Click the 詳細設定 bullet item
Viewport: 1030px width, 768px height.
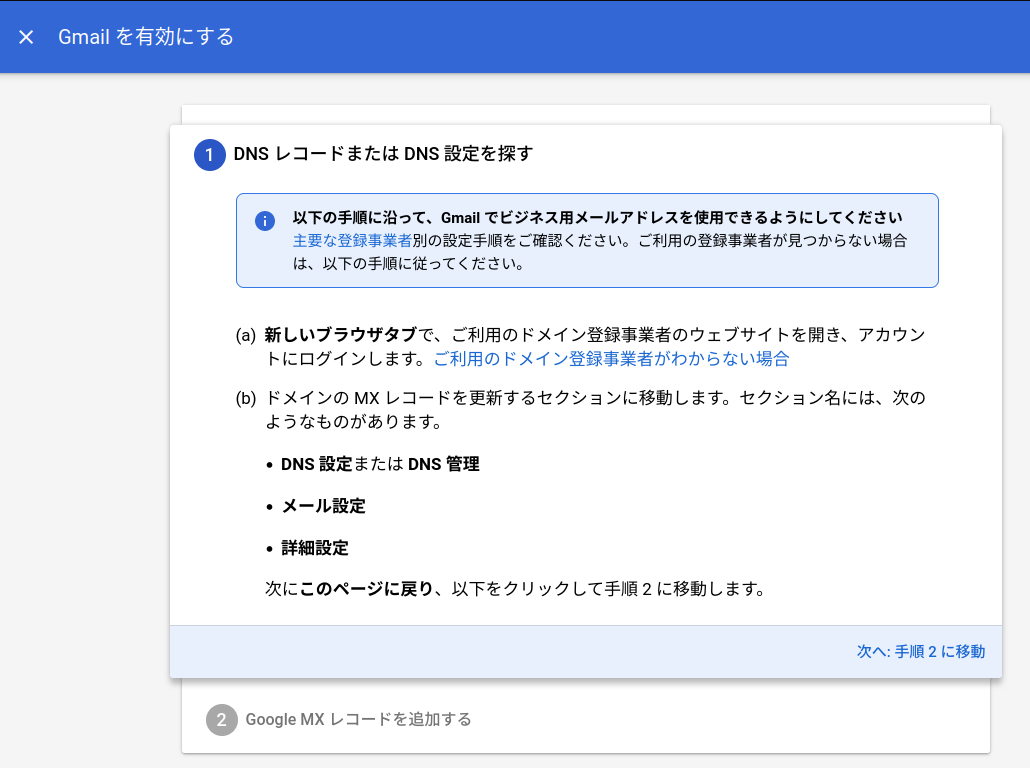[314, 548]
